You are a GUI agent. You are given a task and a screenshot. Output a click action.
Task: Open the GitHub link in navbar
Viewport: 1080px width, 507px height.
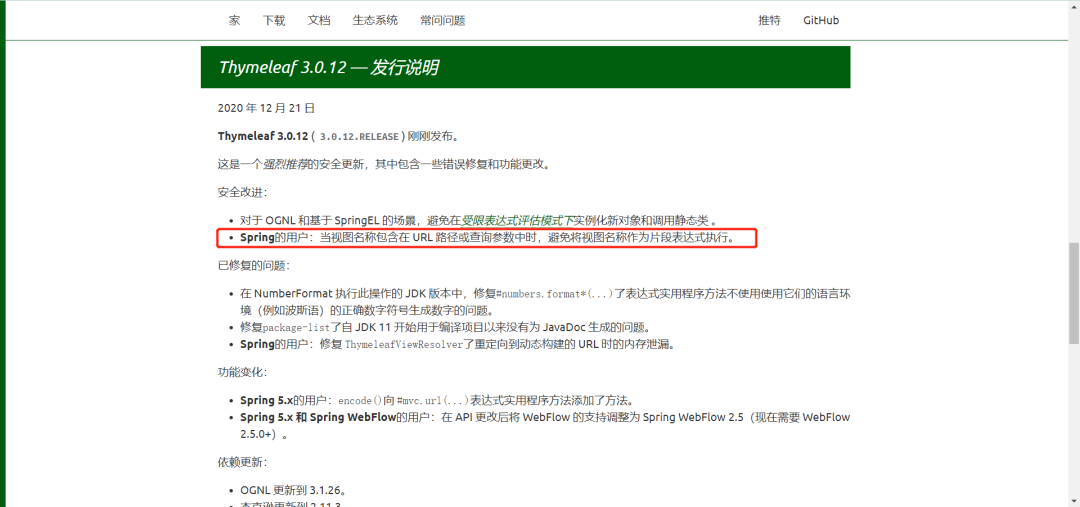point(821,20)
